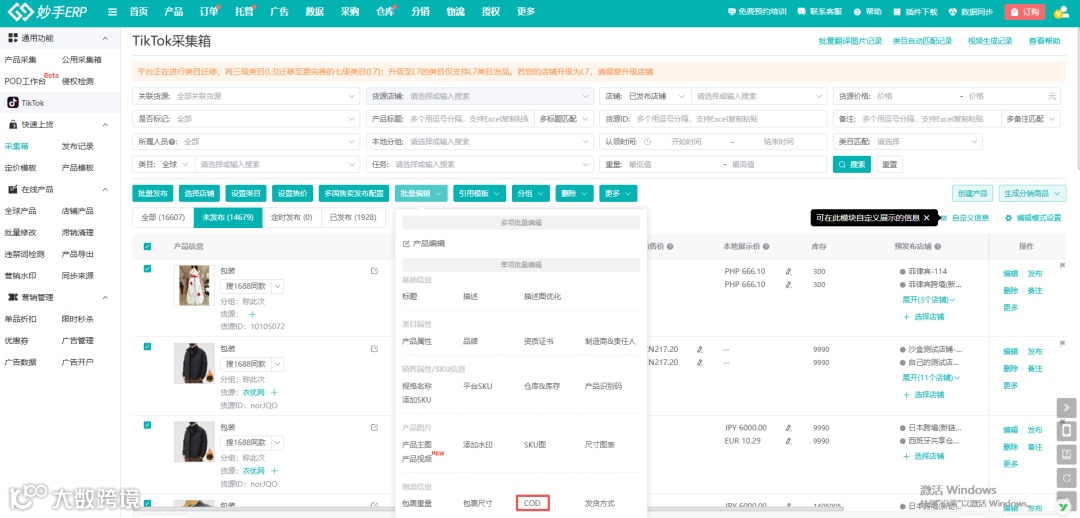Click the refresh icon in floating toolbar

(1066, 478)
